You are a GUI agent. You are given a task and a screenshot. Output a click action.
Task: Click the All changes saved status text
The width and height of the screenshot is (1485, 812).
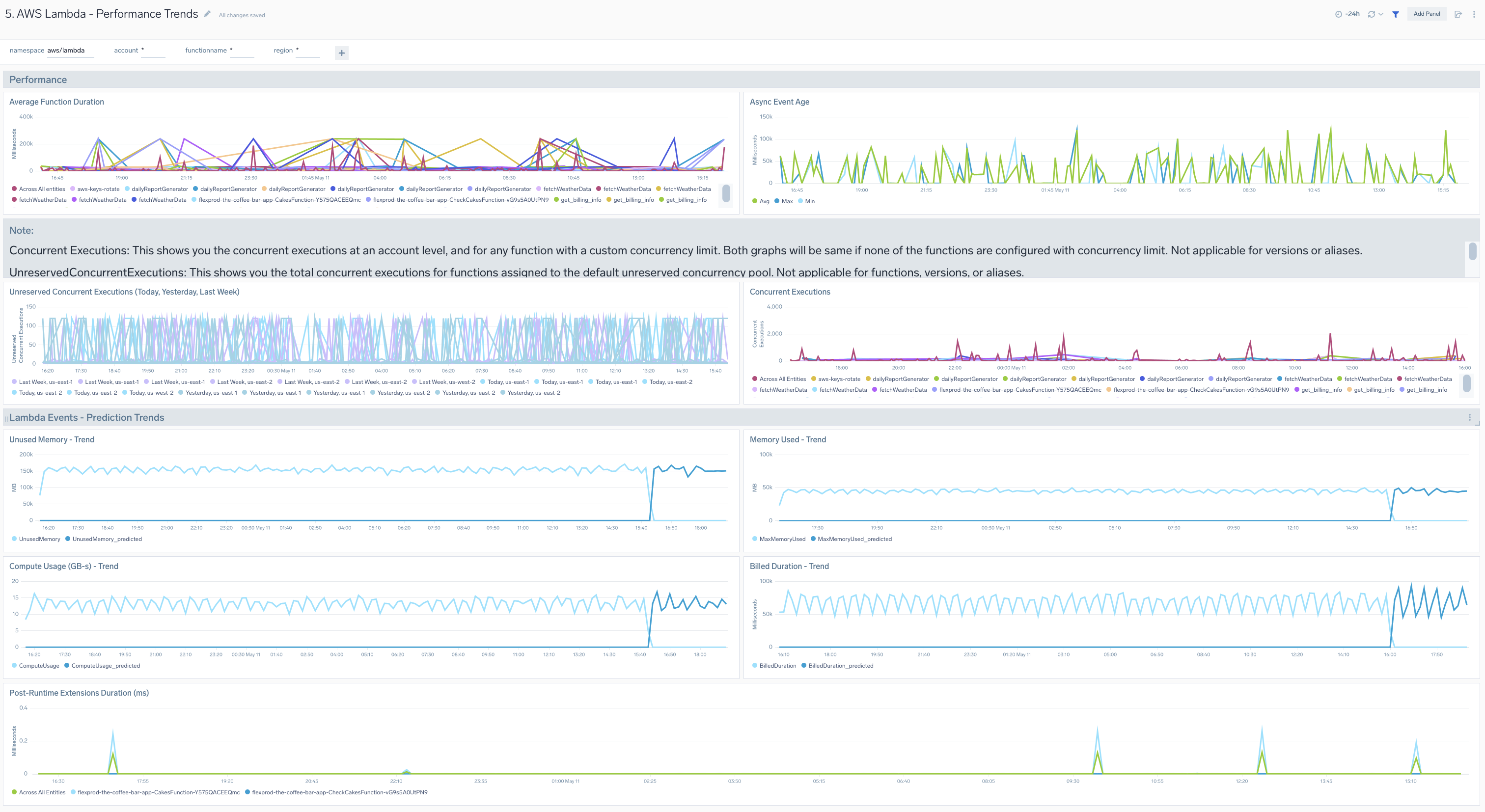242,16
